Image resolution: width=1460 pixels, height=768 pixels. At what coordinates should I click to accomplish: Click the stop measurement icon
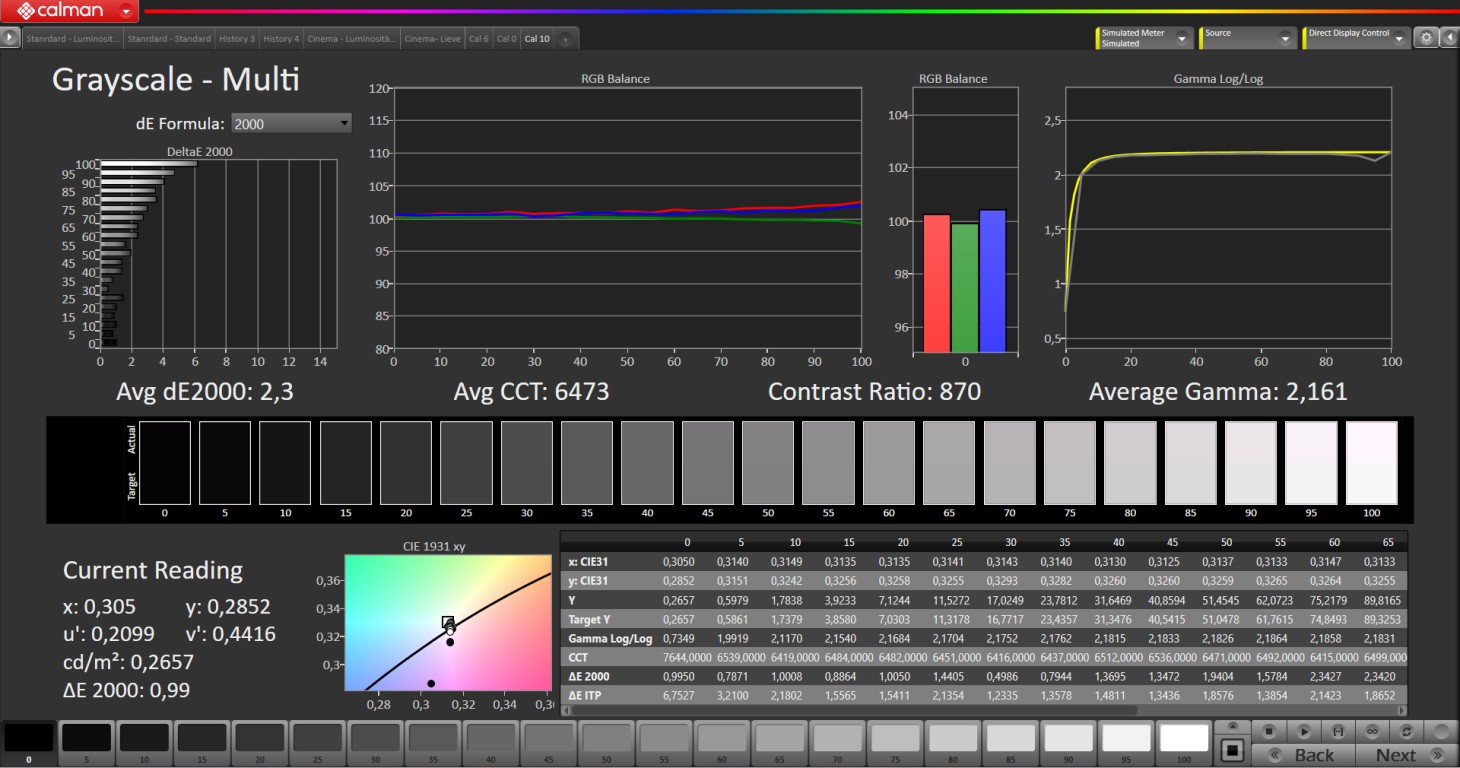pos(1269,731)
